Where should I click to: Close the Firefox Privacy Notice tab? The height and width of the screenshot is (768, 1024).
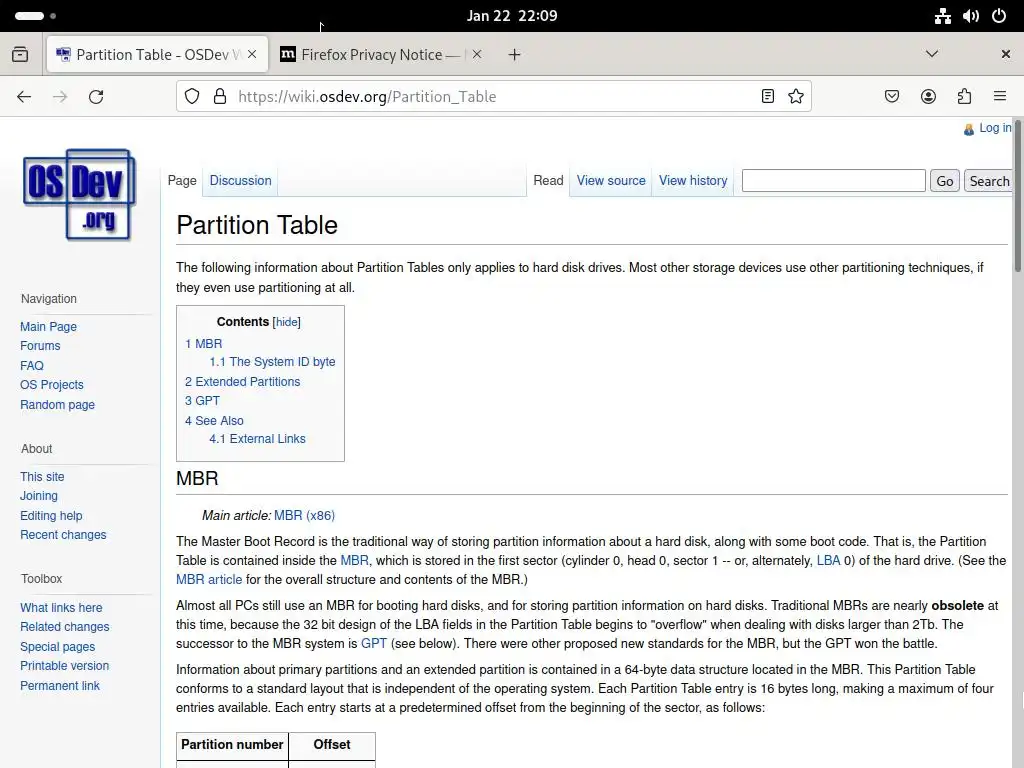click(477, 54)
